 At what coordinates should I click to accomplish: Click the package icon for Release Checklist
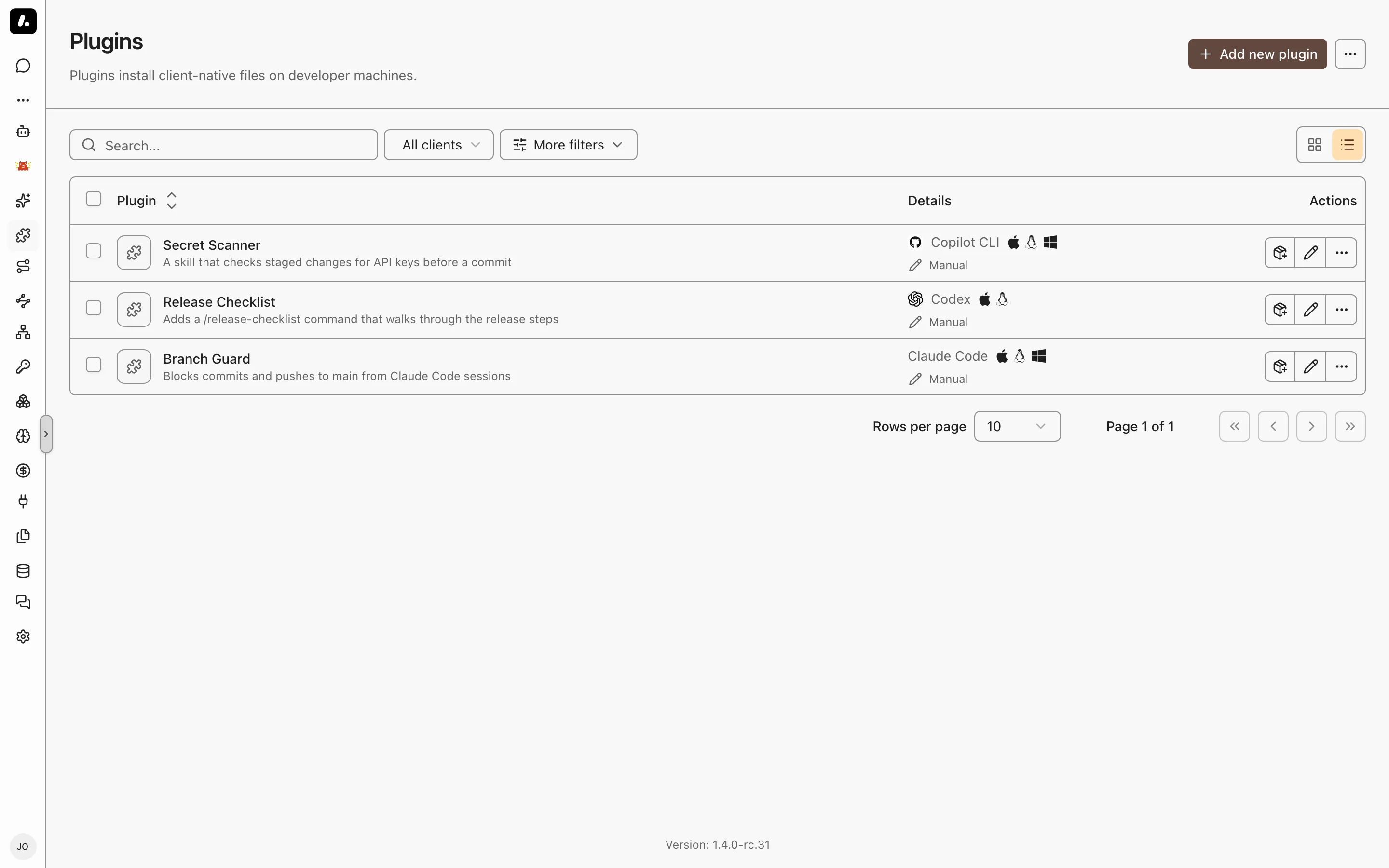[1280, 310]
